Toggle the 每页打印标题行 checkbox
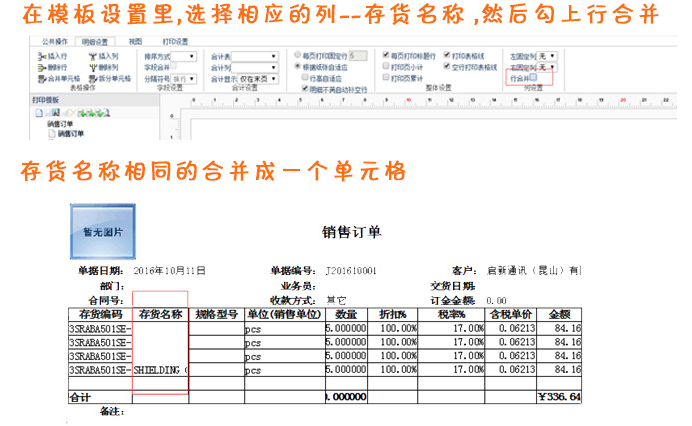 [387, 57]
